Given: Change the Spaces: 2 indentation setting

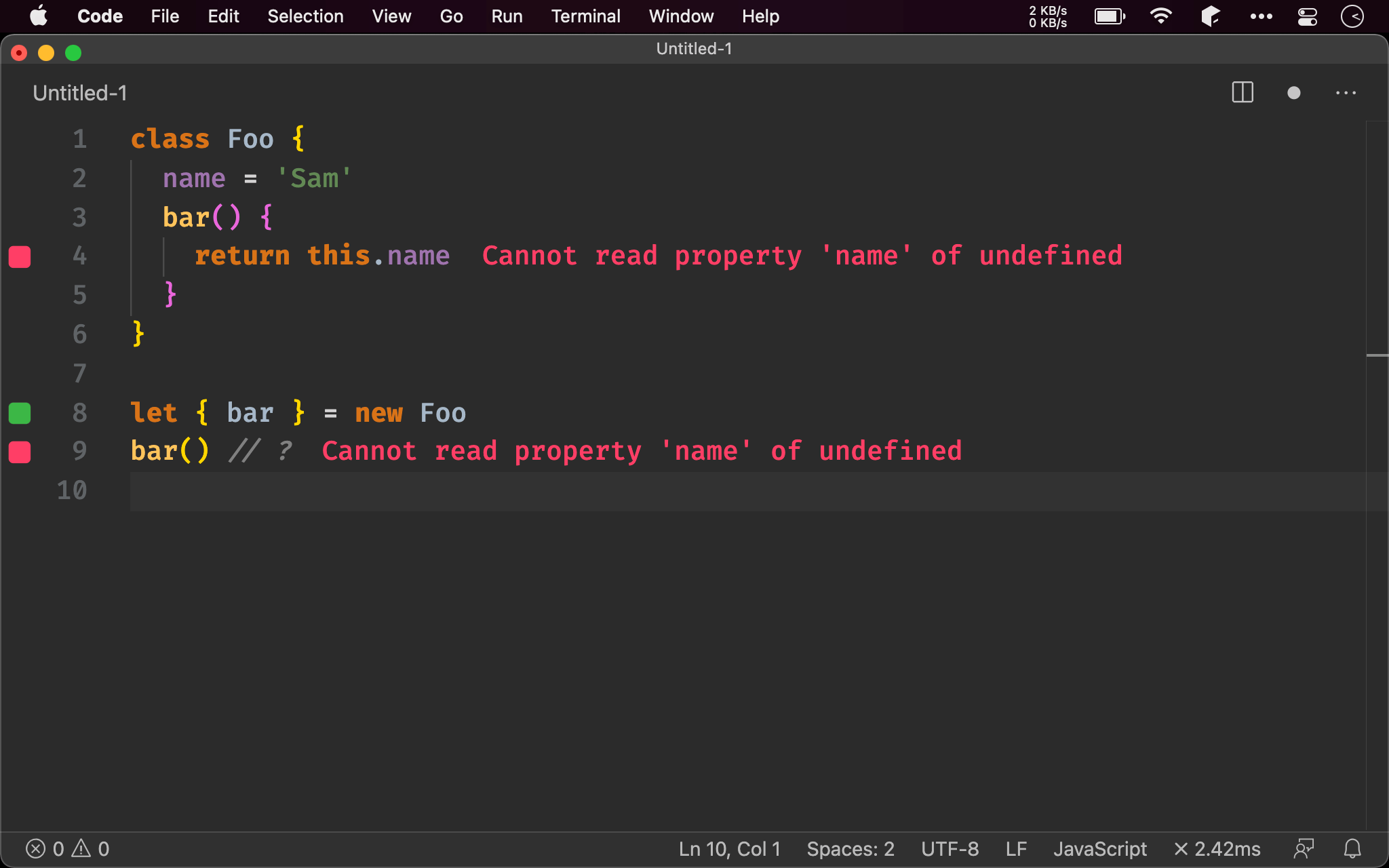Looking at the screenshot, I should pos(850,848).
